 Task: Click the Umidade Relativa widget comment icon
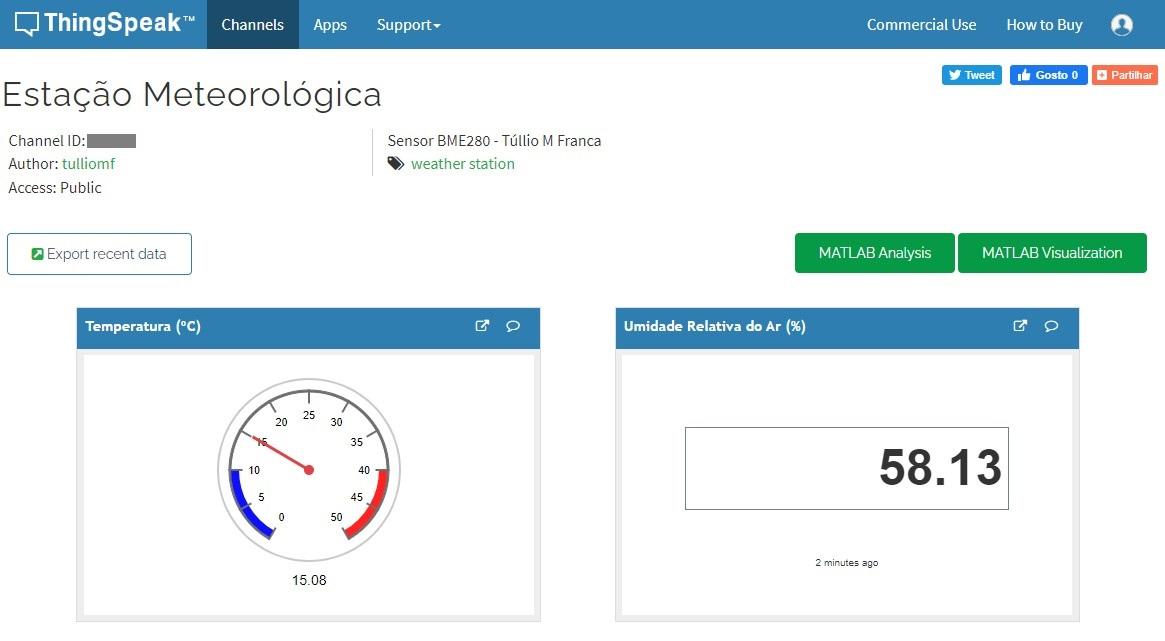(1051, 325)
